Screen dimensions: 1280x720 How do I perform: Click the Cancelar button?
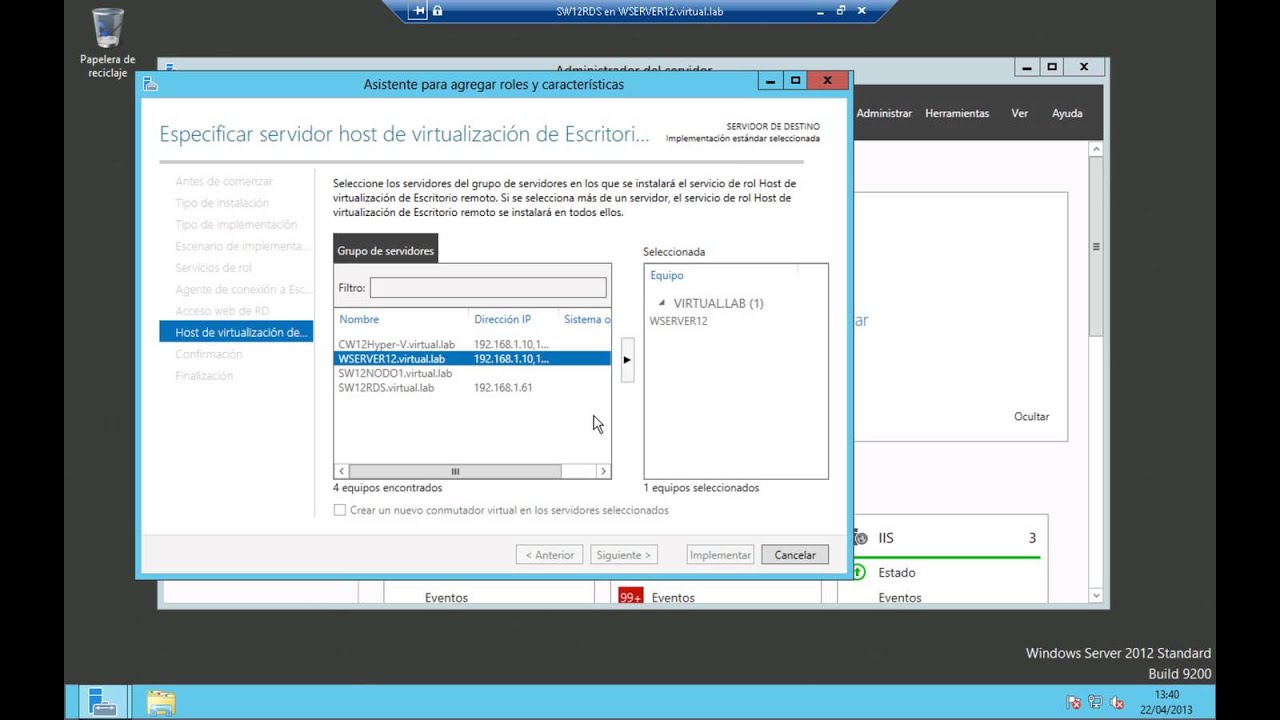click(x=795, y=555)
